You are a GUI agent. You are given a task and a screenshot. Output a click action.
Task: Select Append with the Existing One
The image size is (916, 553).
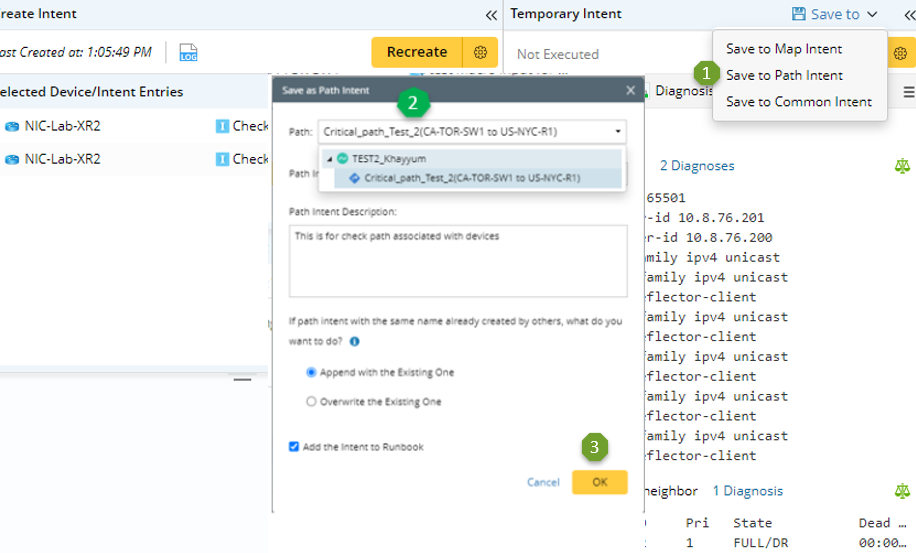[x=312, y=372]
